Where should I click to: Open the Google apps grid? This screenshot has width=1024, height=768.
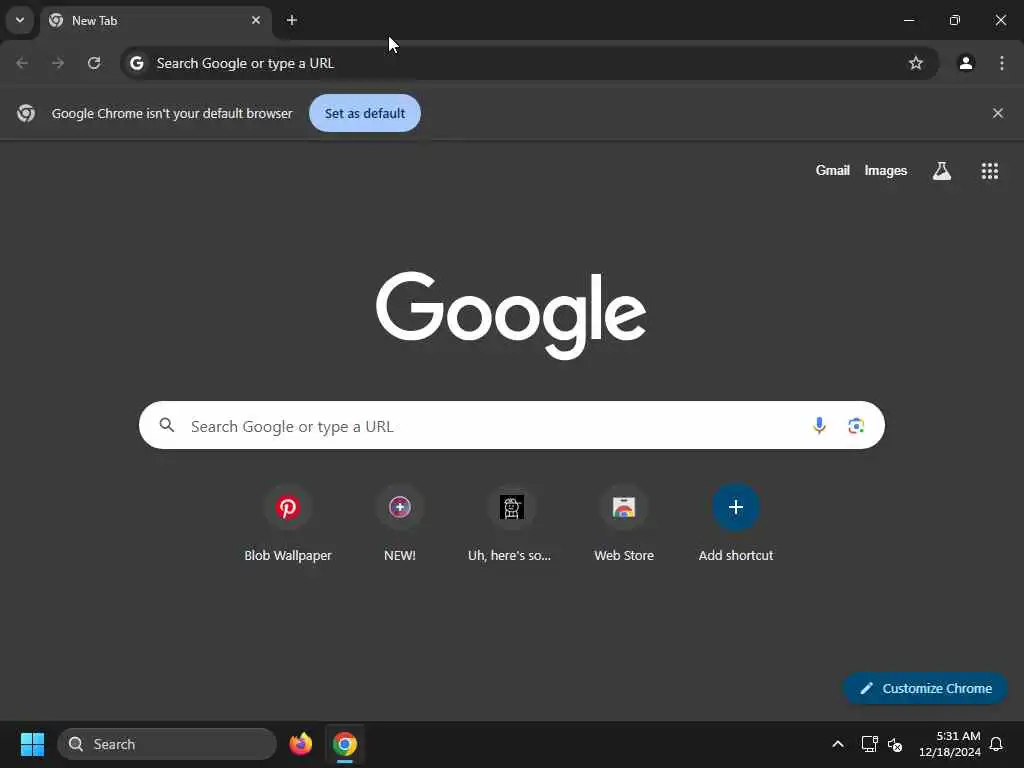pos(989,171)
